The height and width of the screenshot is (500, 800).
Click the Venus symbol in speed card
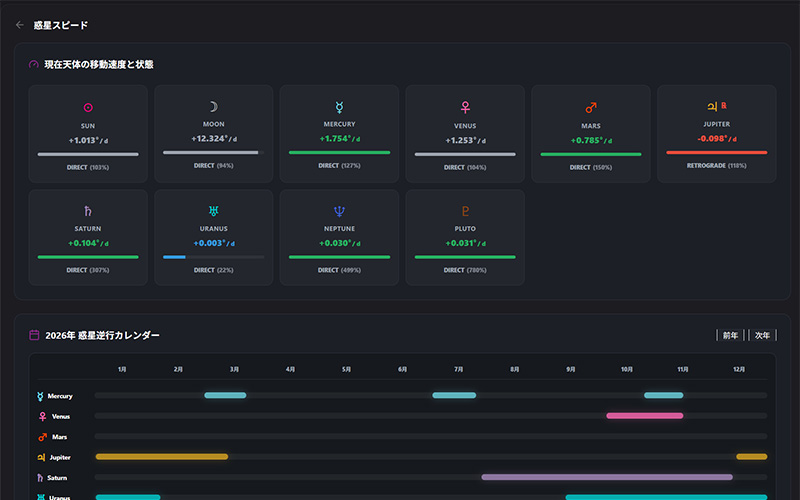click(x=465, y=107)
